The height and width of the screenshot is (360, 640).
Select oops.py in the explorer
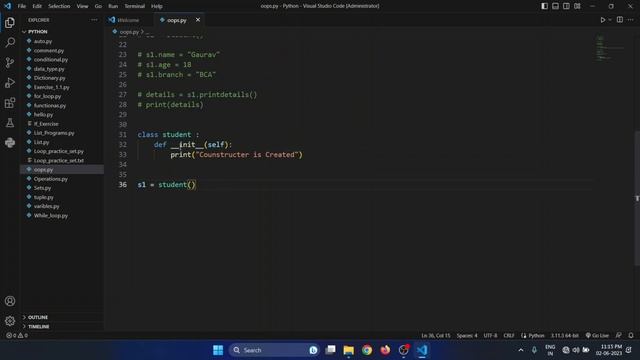click(62, 169)
